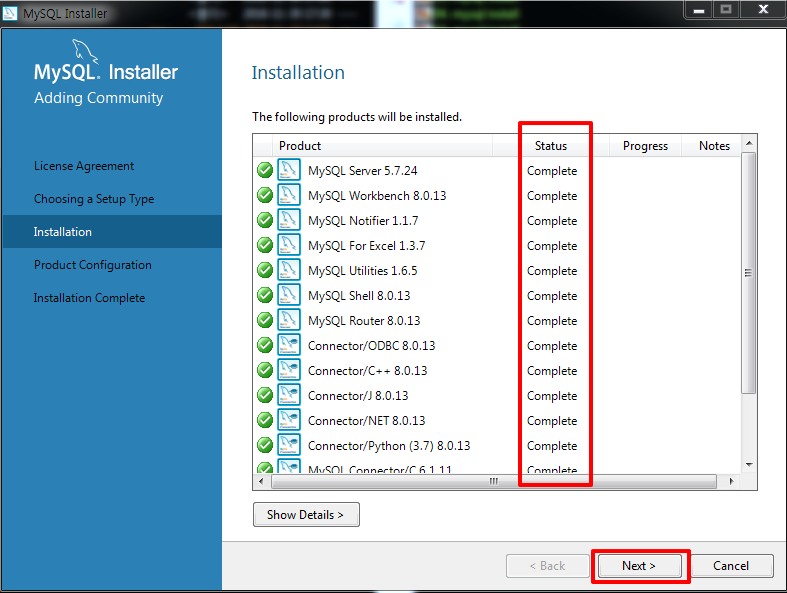787x593 pixels.
Task: Click green checkmark beside Connector/C++ 8.0.13
Action: pyautogui.click(x=265, y=371)
